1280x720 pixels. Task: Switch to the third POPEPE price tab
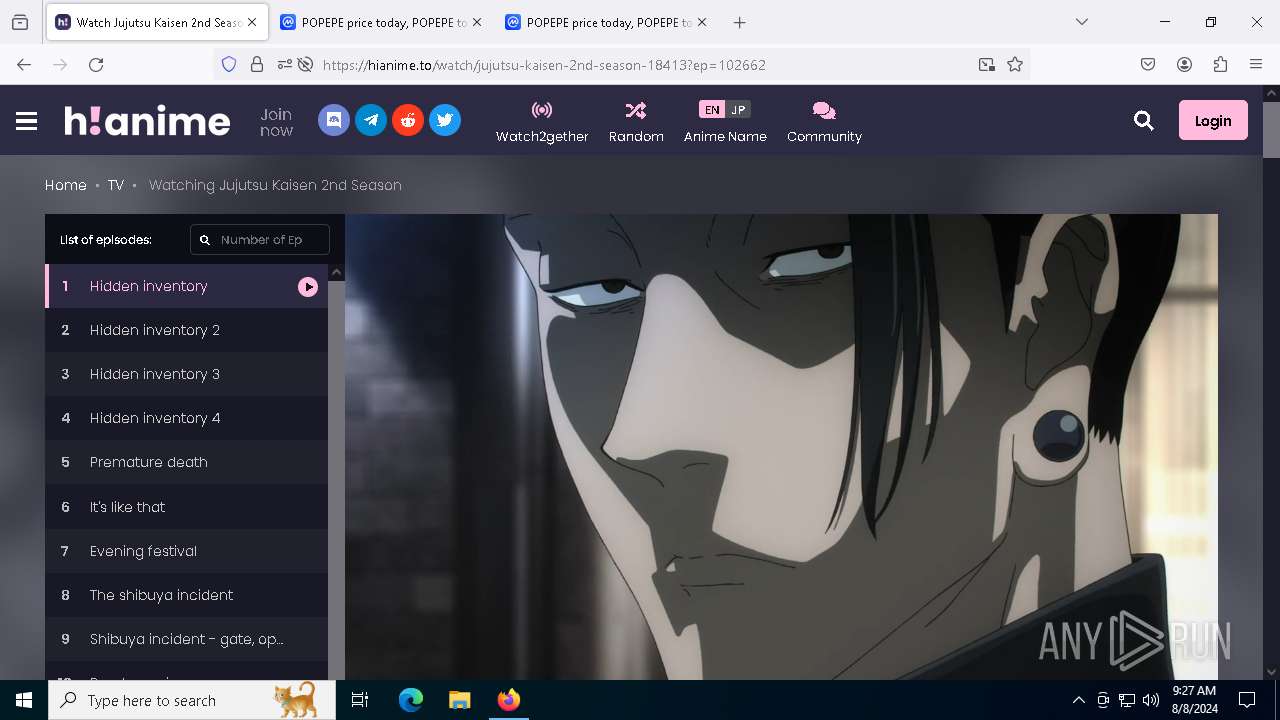(606, 22)
